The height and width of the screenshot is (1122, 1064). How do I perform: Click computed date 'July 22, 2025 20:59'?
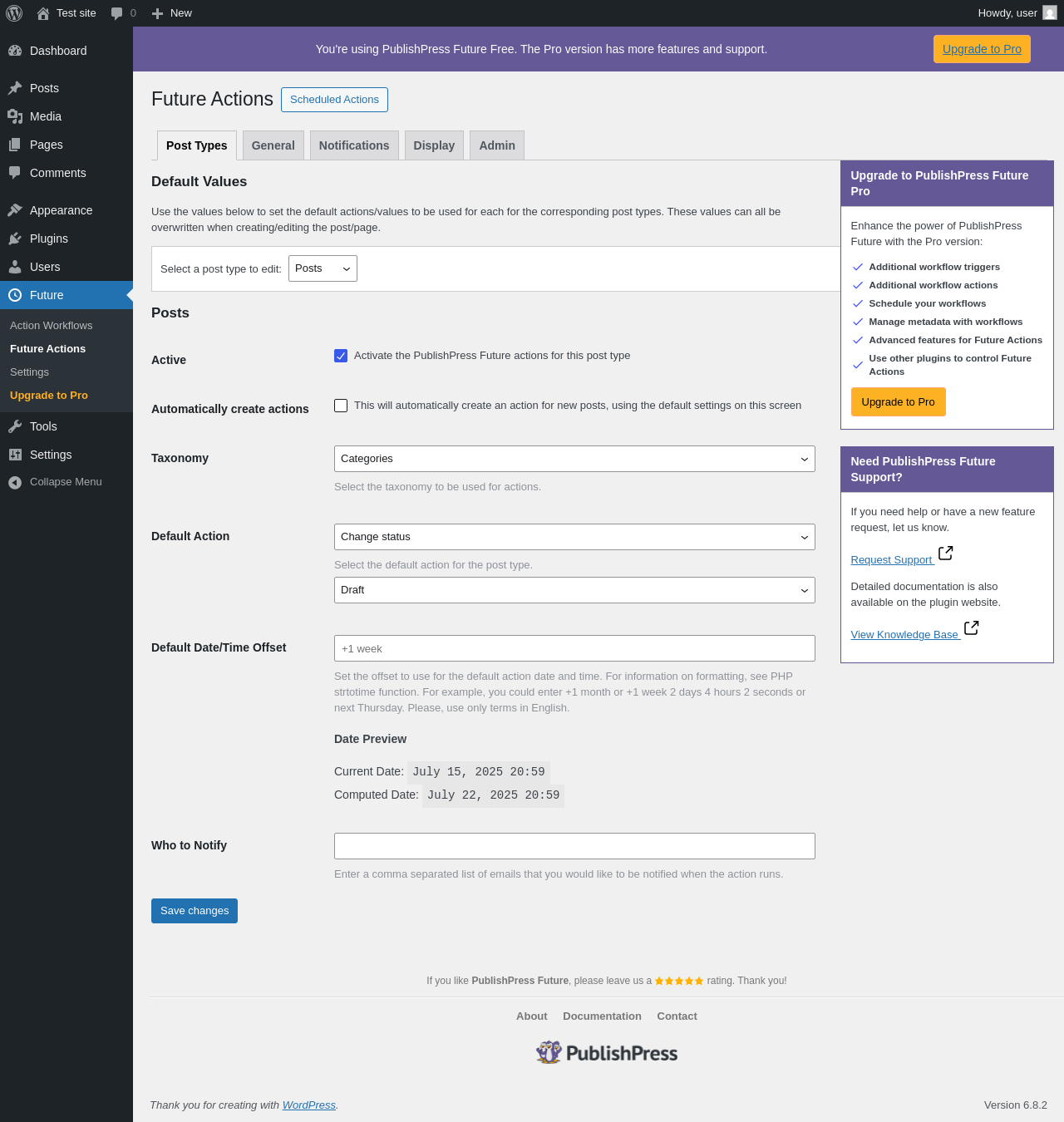[x=494, y=795]
